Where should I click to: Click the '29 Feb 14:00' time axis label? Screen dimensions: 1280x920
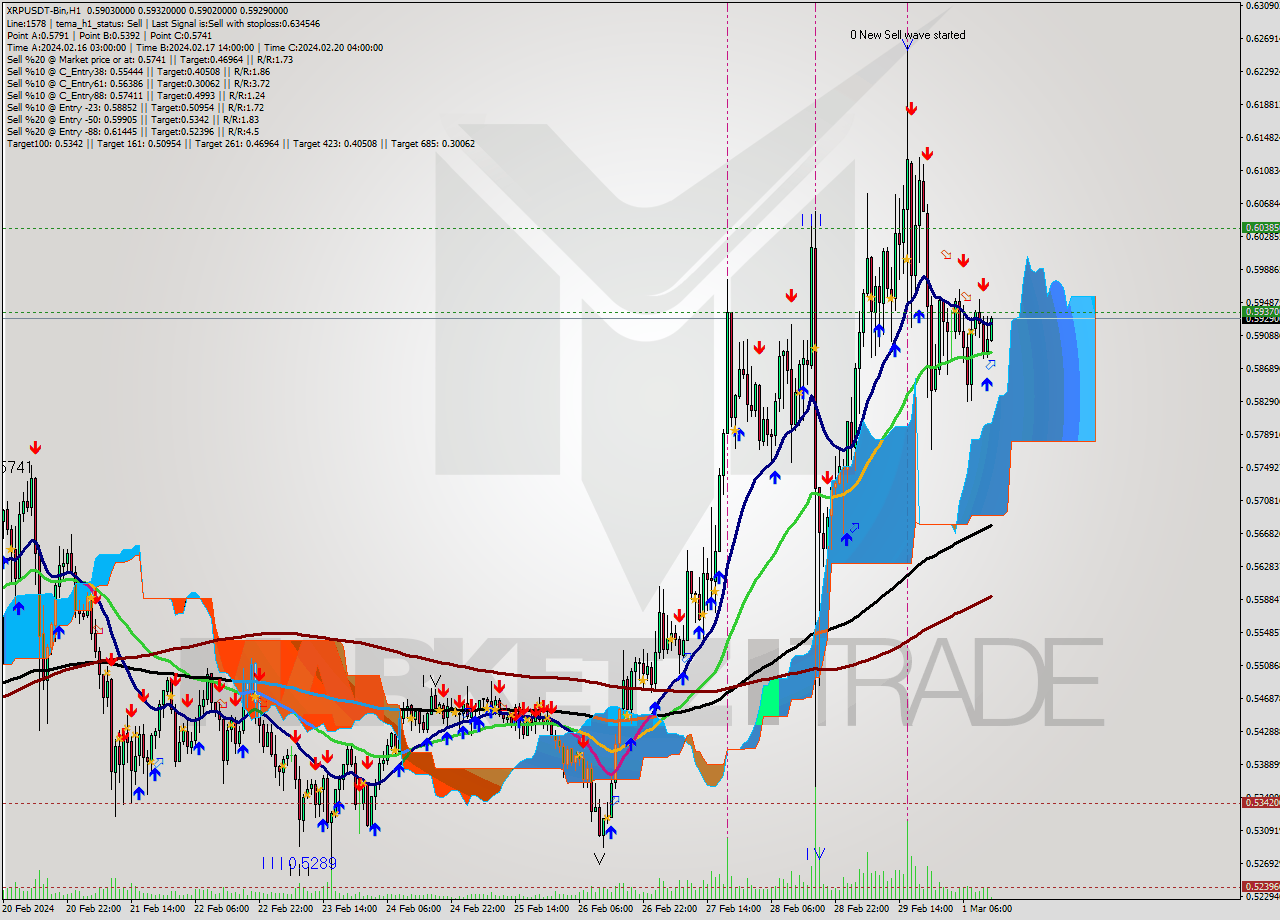(x=928, y=909)
